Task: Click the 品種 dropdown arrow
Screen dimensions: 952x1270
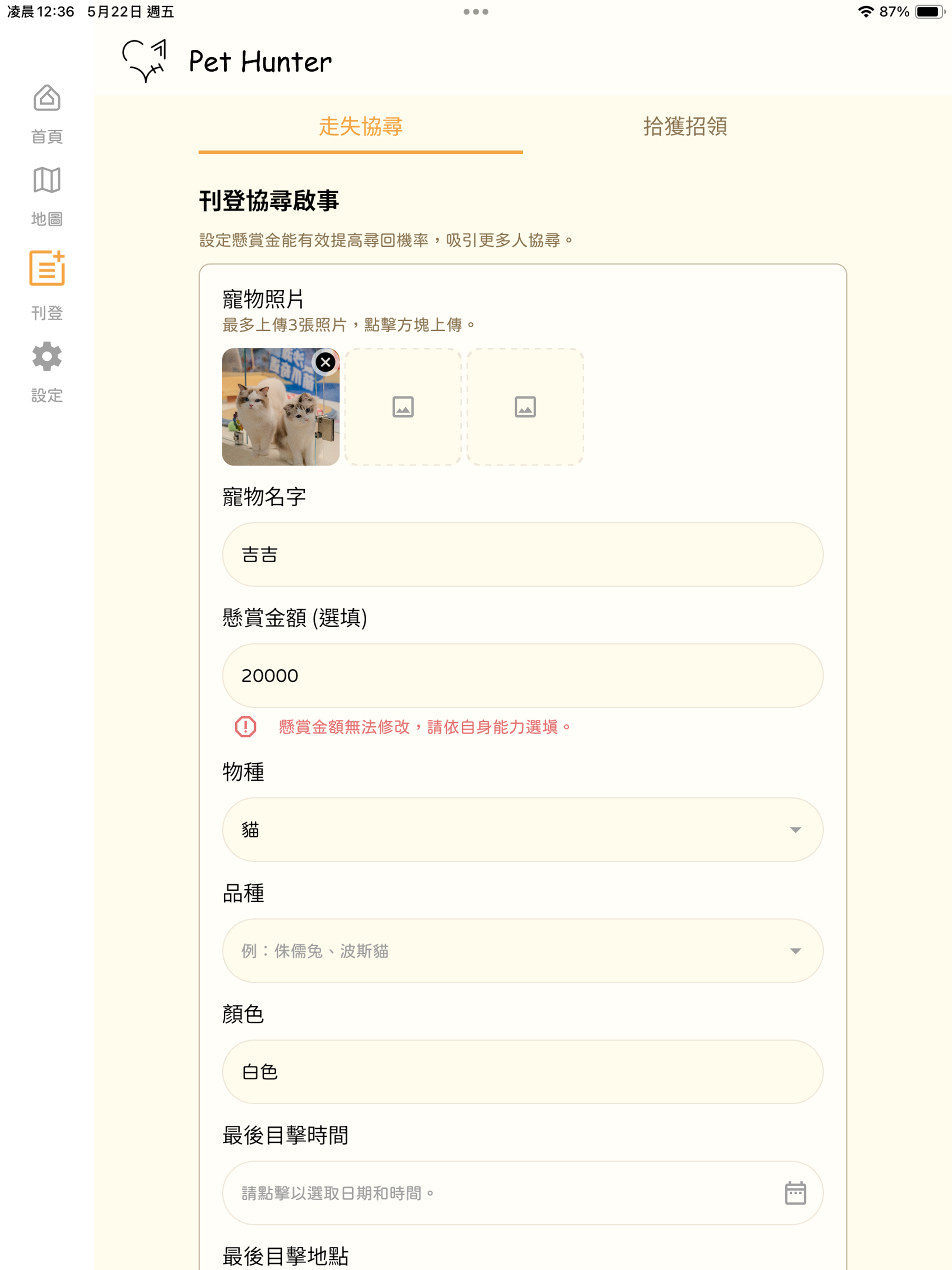Action: 795,951
